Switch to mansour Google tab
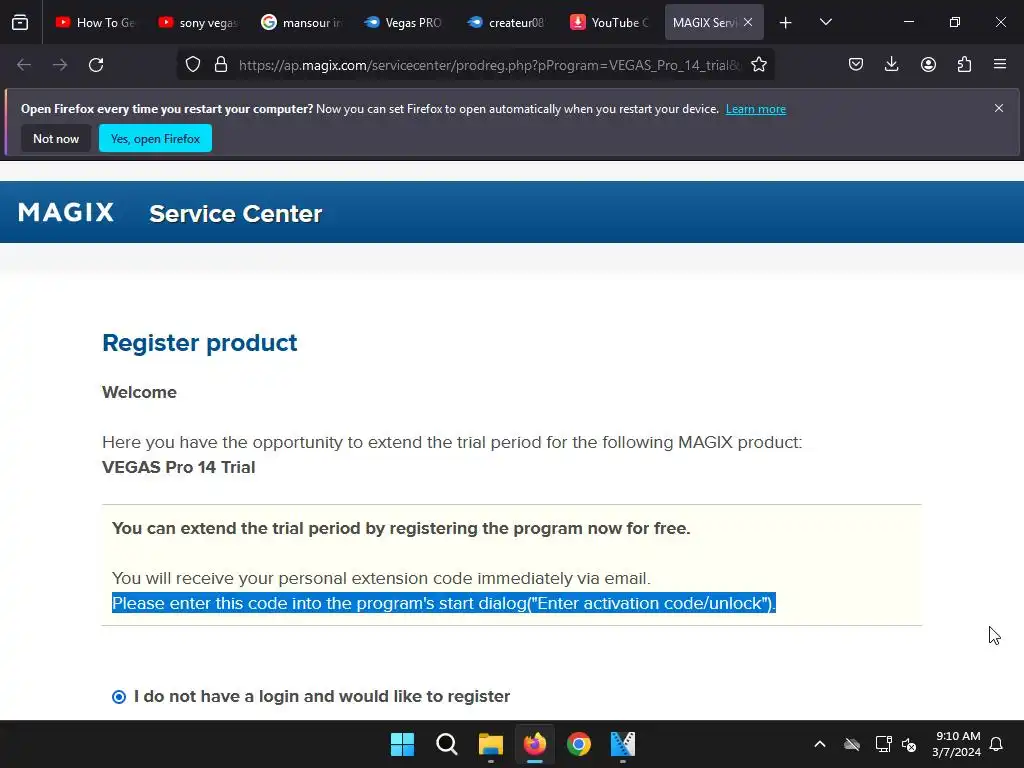 (x=301, y=22)
